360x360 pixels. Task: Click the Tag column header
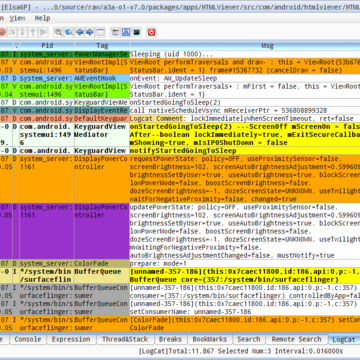tap(102, 46)
